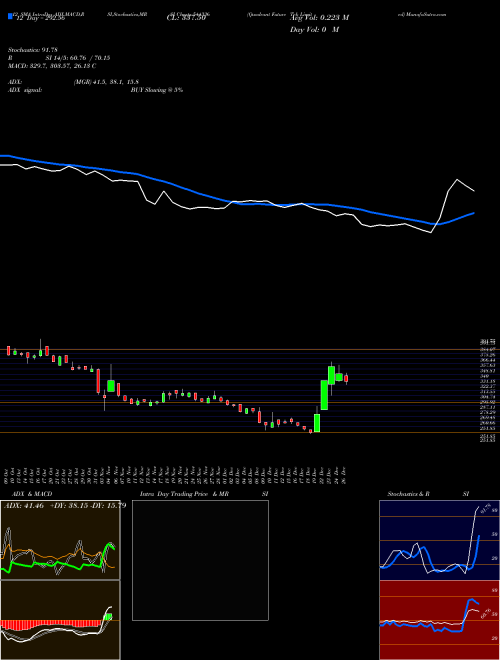500x660 pixels.
Task: Click the Intra Day Trading Price & MRSI title
Action: (x=204, y=494)
